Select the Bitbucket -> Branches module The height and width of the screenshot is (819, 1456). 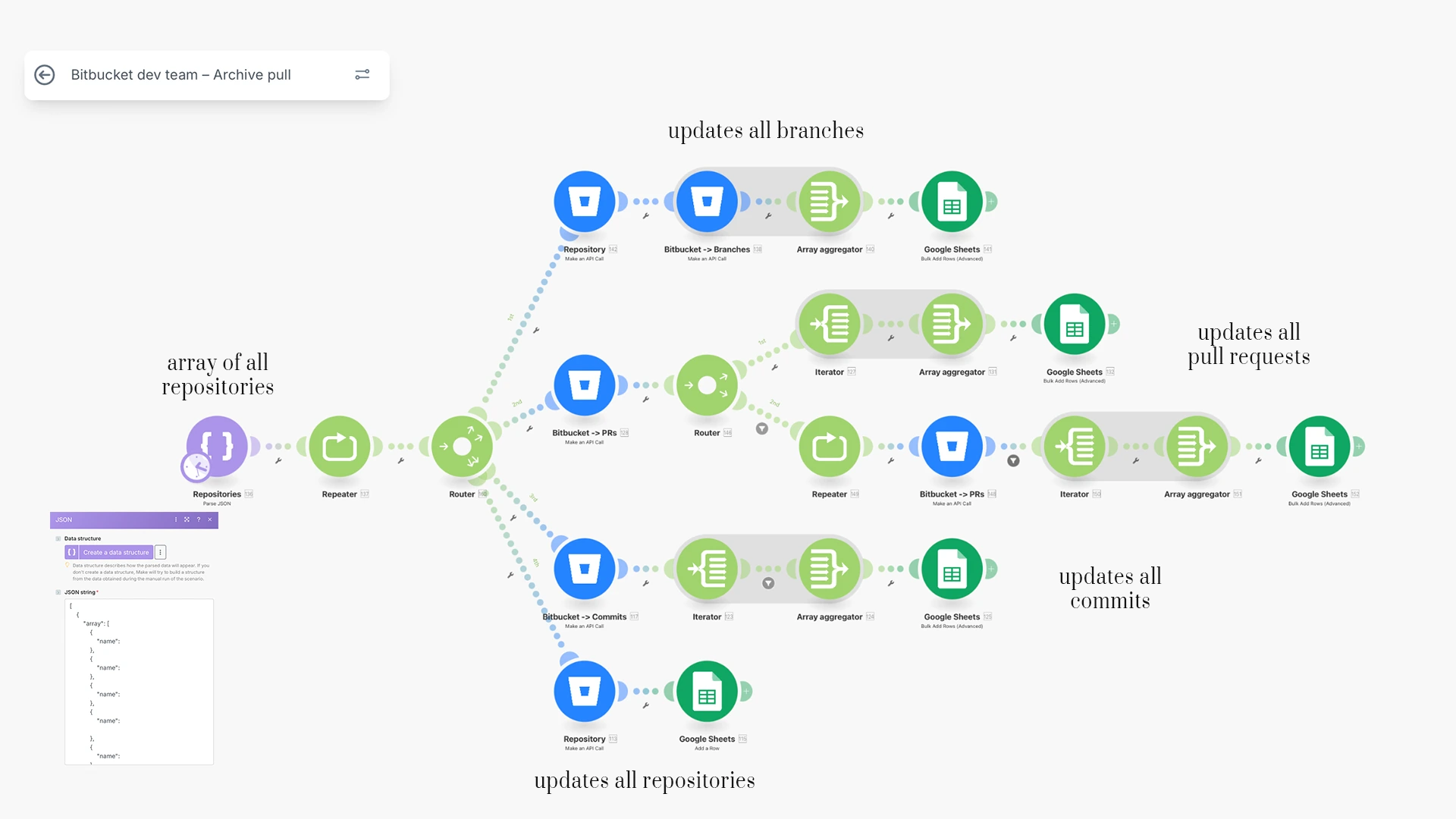[707, 202]
